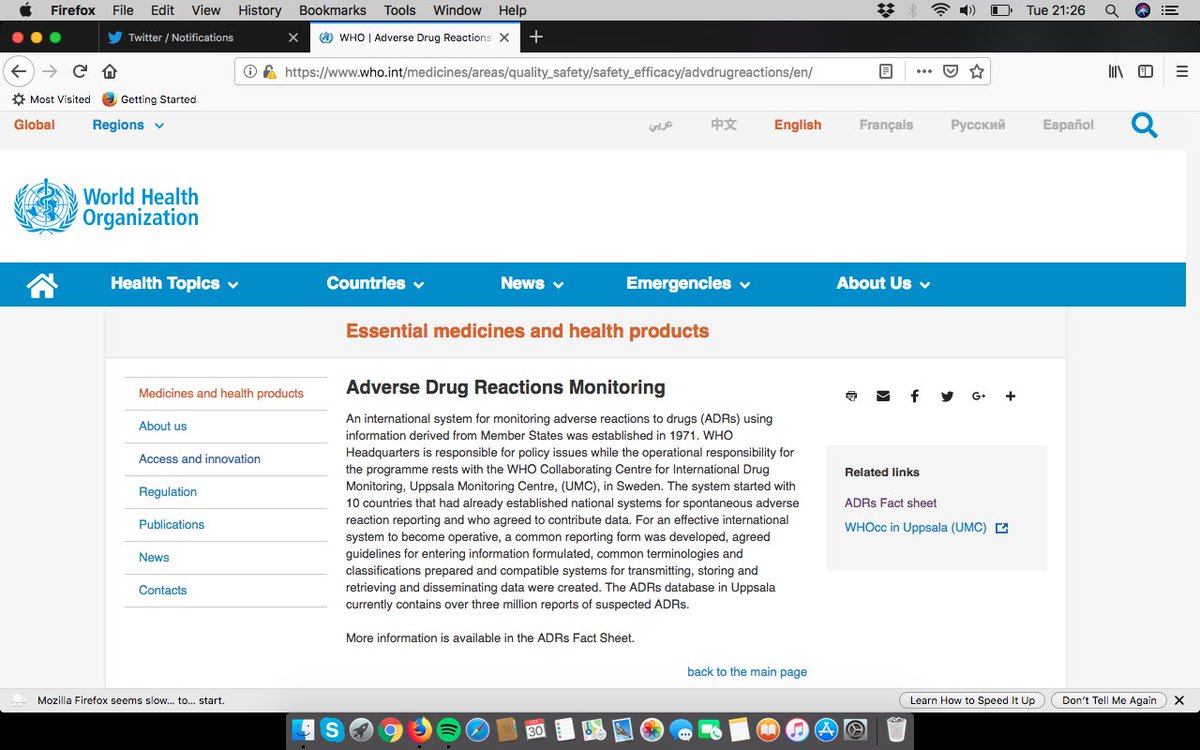Click back to the main page link
The height and width of the screenshot is (750, 1200).
[747, 672]
